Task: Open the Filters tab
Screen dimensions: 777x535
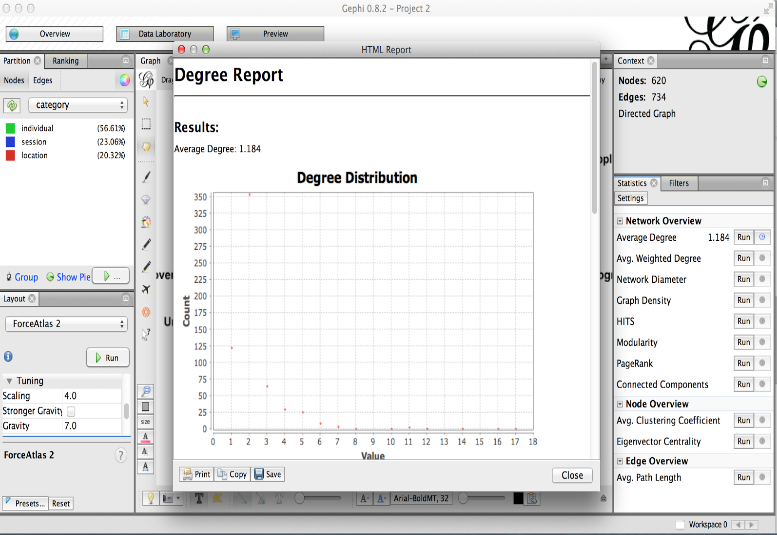Action: (x=679, y=183)
